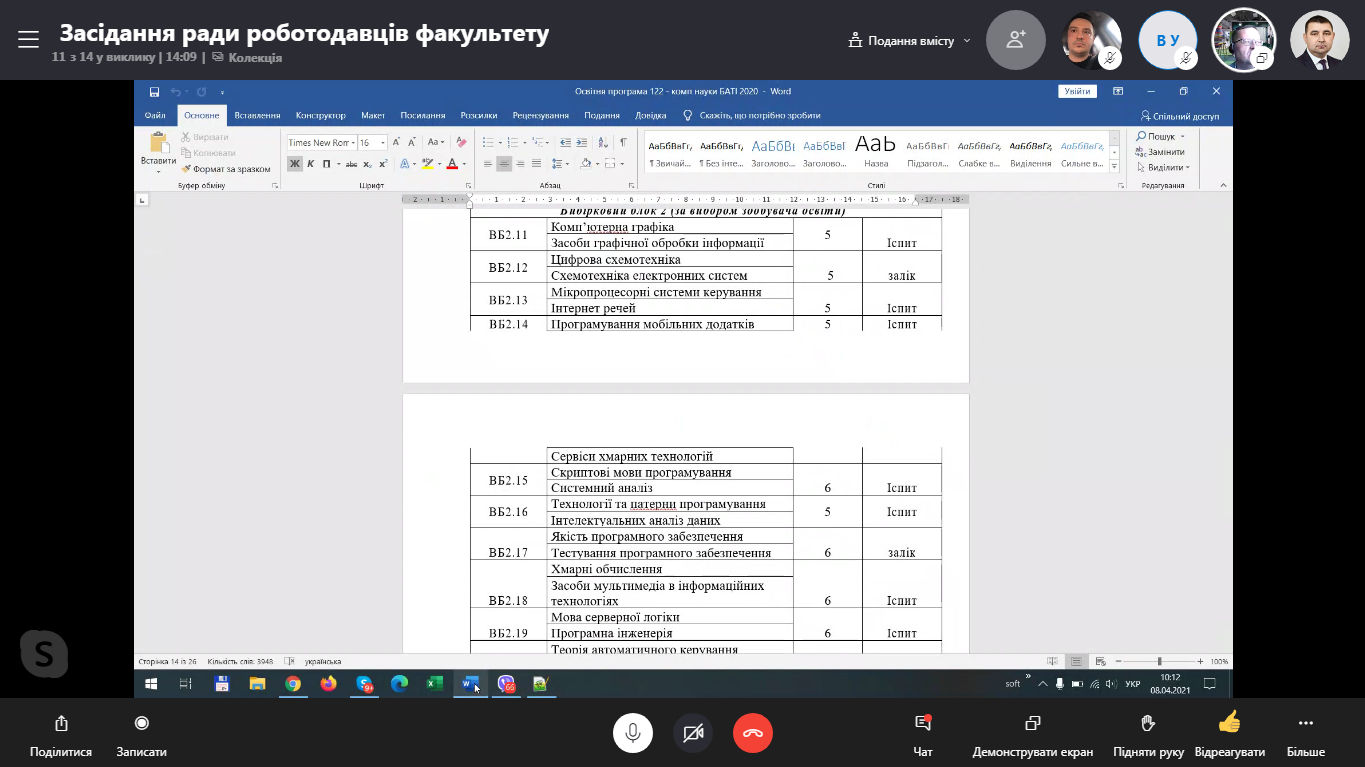1365x767 pixels.
Task: Toggle show paragraph marks (¶)
Action: 623,142
